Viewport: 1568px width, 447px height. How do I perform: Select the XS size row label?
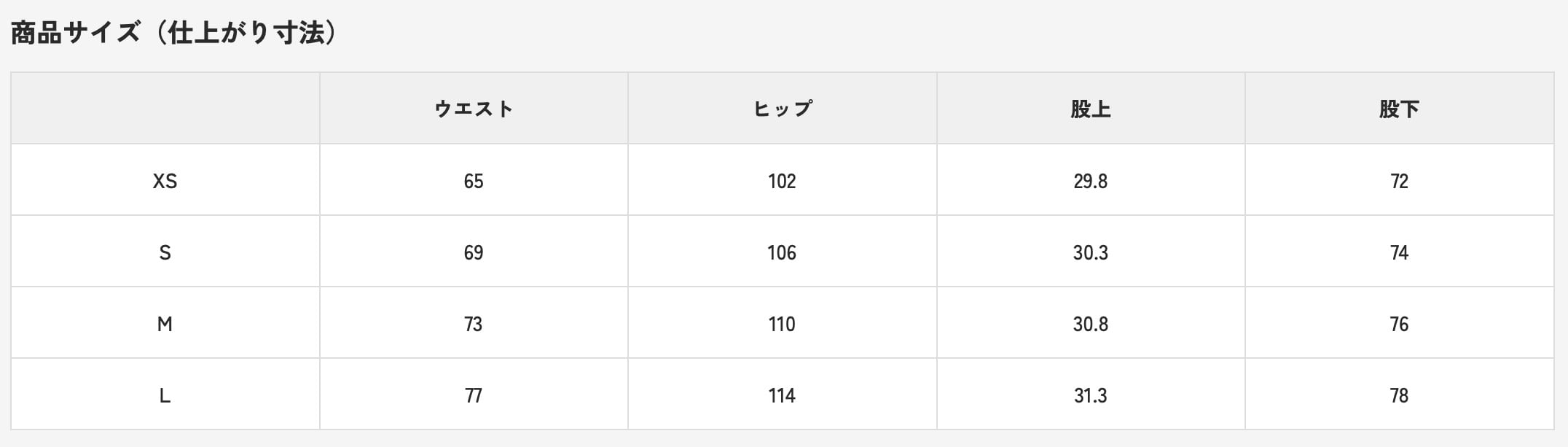point(165,181)
